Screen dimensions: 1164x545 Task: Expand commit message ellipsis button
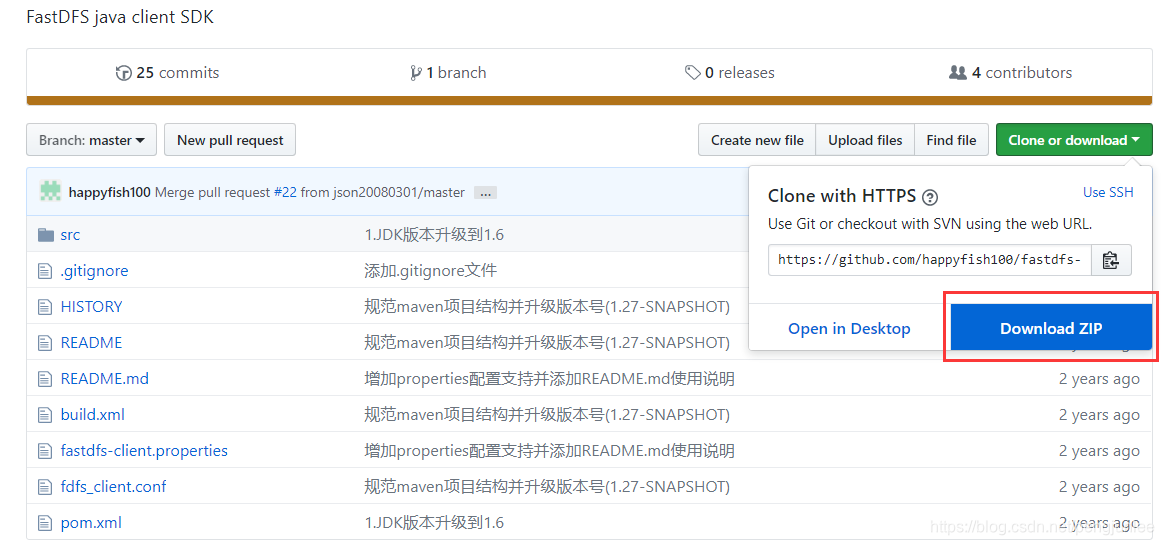485,193
